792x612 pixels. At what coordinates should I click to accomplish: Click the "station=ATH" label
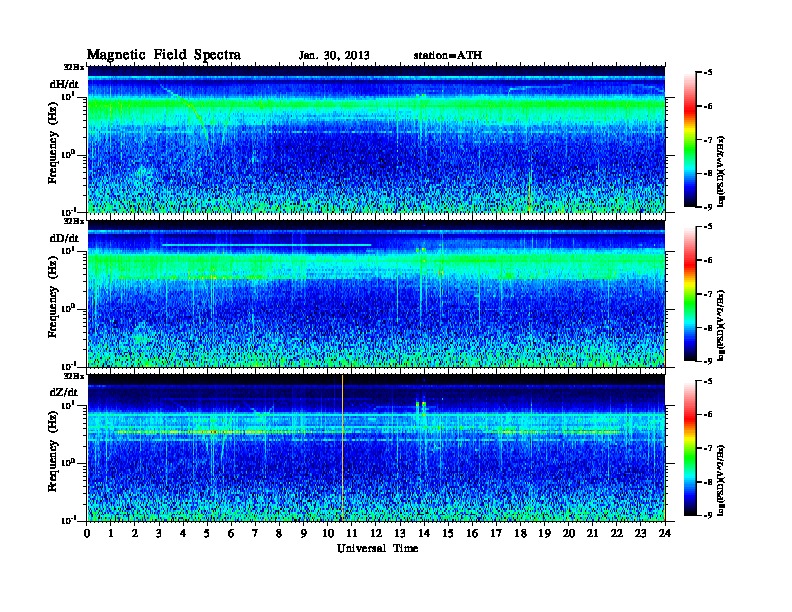448,56
